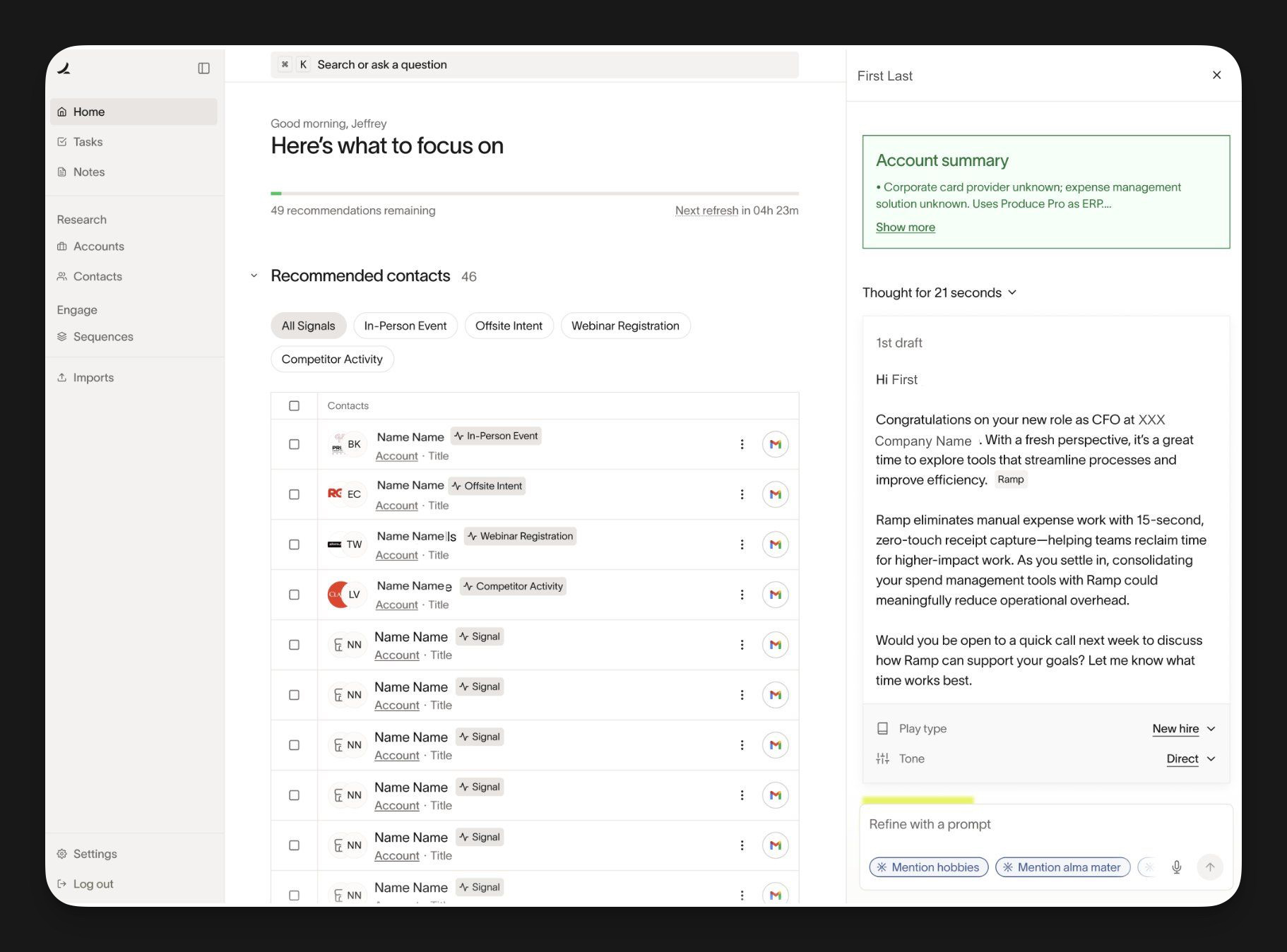The height and width of the screenshot is (952, 1287).
Task: Check the LV contact row checkbox
Action: [x=294, y=595]
